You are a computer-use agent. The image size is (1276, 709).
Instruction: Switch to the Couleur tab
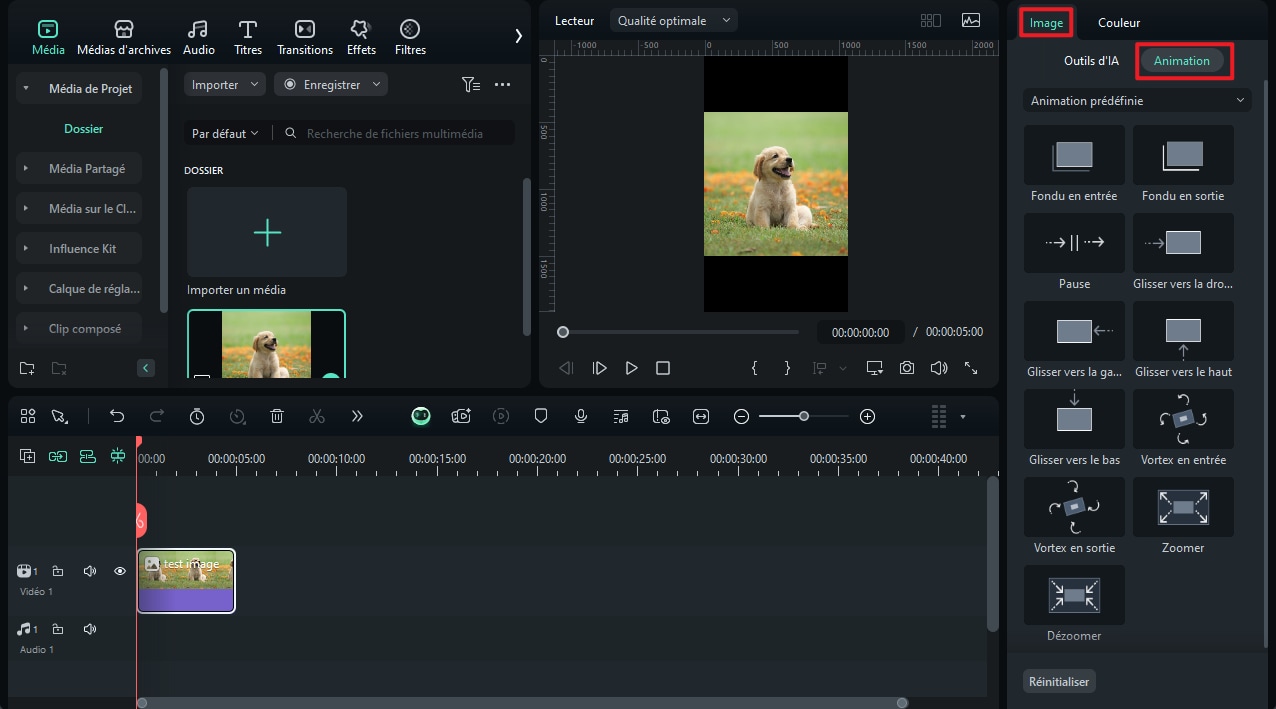[1118, 22]
